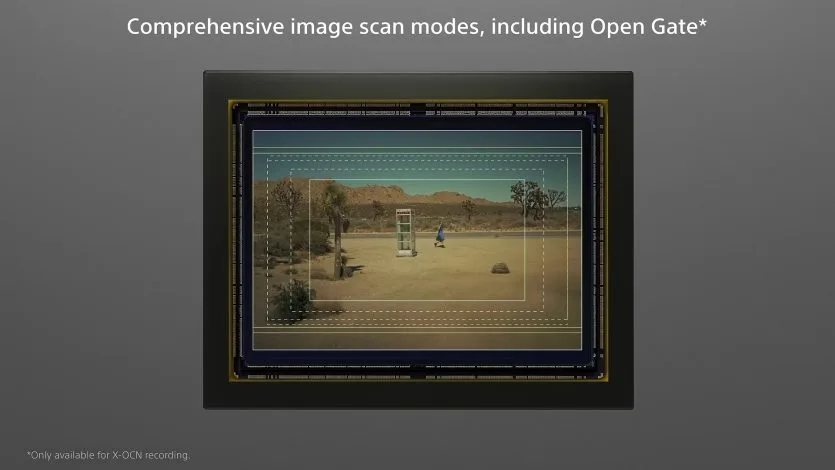Click the 'Comprehensive image scan modes' heading
The width and height of the screenshot is (835, 470).
coord(416,26)
